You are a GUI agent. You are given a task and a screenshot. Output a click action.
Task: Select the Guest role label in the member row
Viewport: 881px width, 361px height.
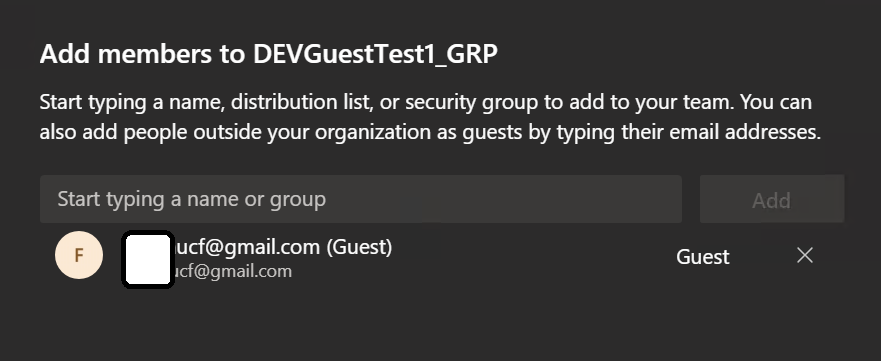point(702,257)
